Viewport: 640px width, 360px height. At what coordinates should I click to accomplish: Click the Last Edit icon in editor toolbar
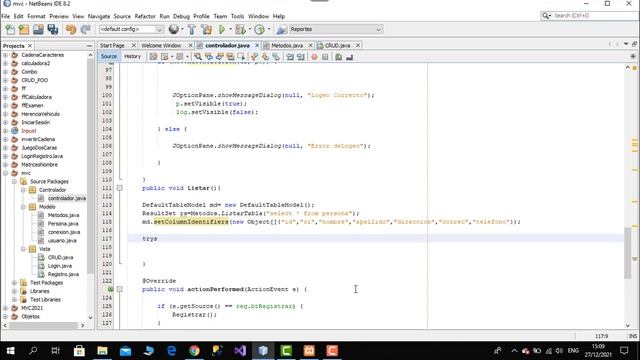point(153,57)
